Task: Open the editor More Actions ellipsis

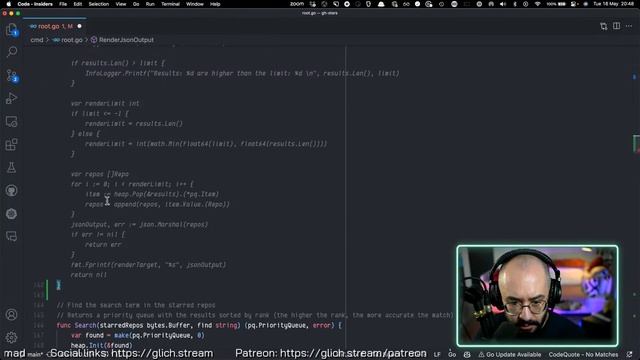Action: pyautogui.click(x=629, y=26)
